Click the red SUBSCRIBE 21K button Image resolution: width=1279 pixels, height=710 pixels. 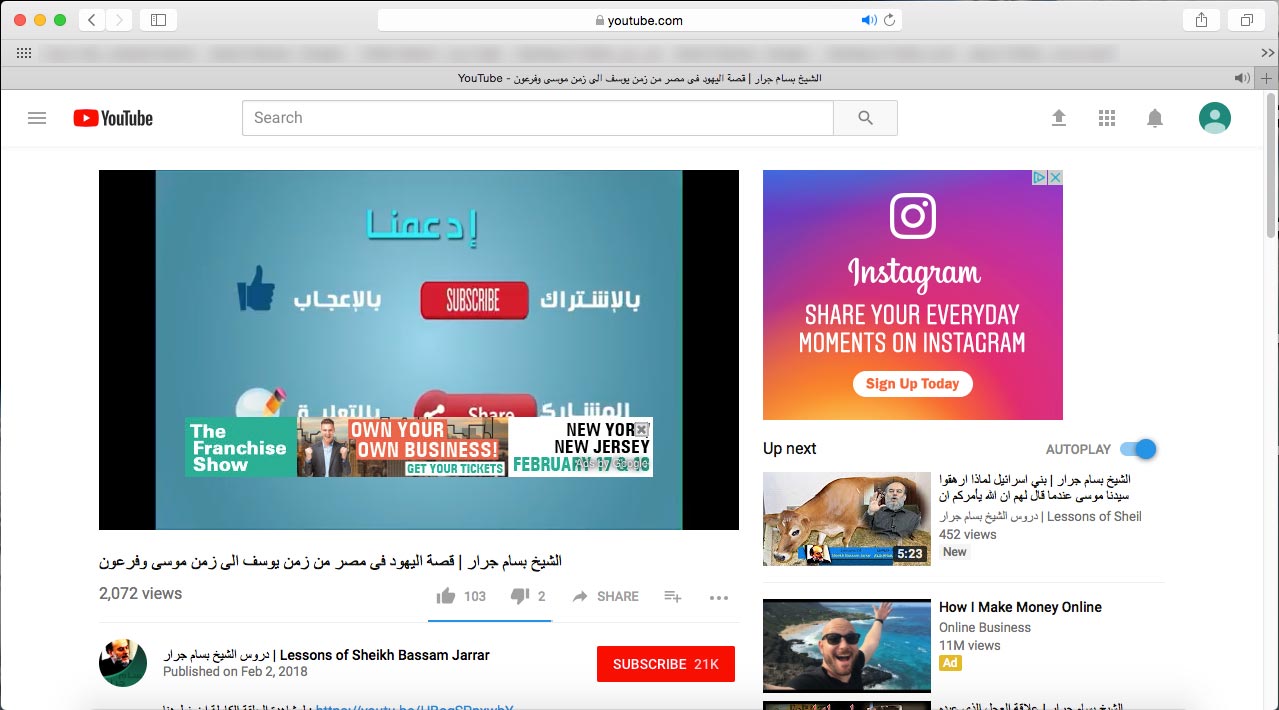click(665, 664)
